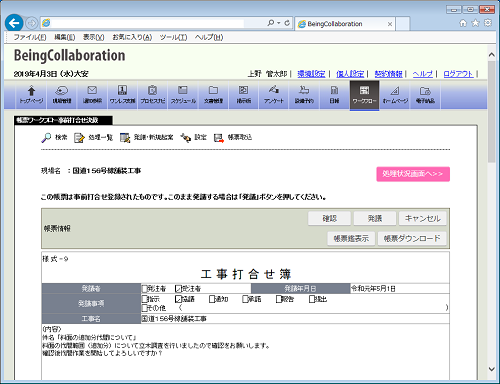This screenshot has height=384, width=500.
Task: Click the 発議 button
Action: point(375,218)
